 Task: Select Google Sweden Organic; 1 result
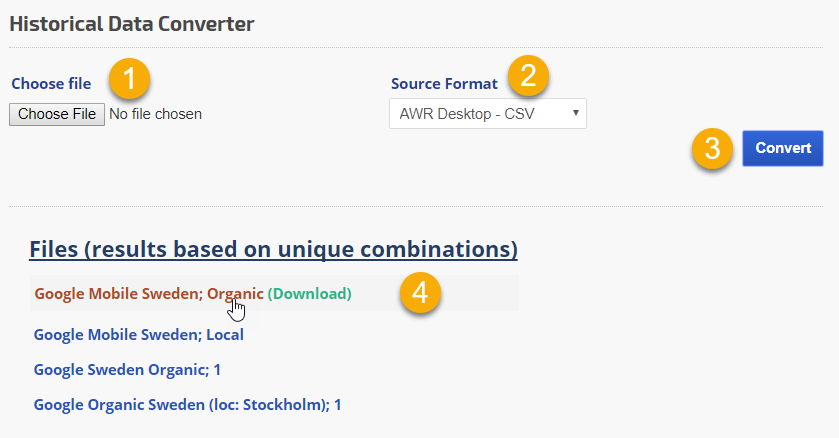pyautogui.click(x=127, y=369)
